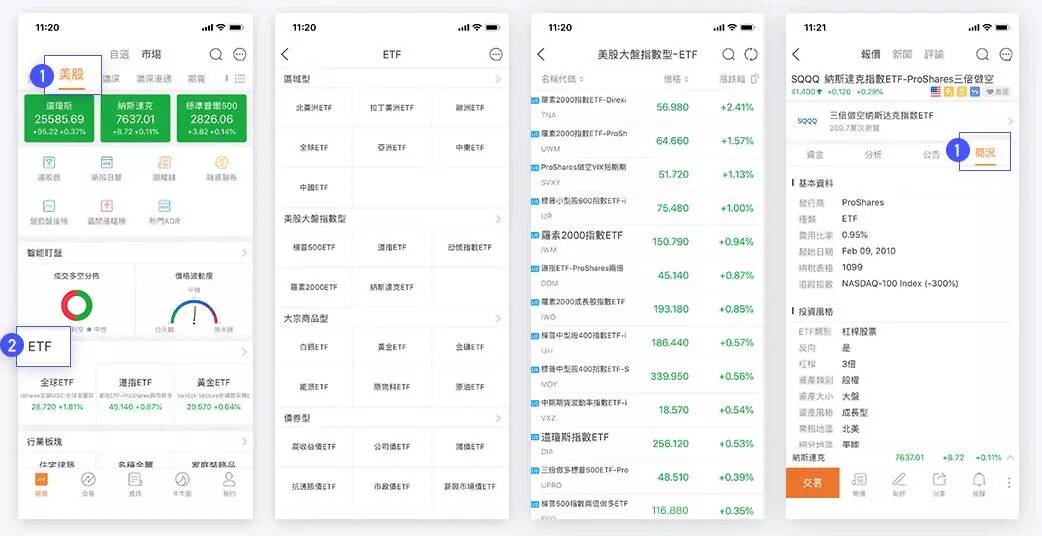
Task: Select the 簡況 tab on SQQQ screen
Action: point(985,153)
